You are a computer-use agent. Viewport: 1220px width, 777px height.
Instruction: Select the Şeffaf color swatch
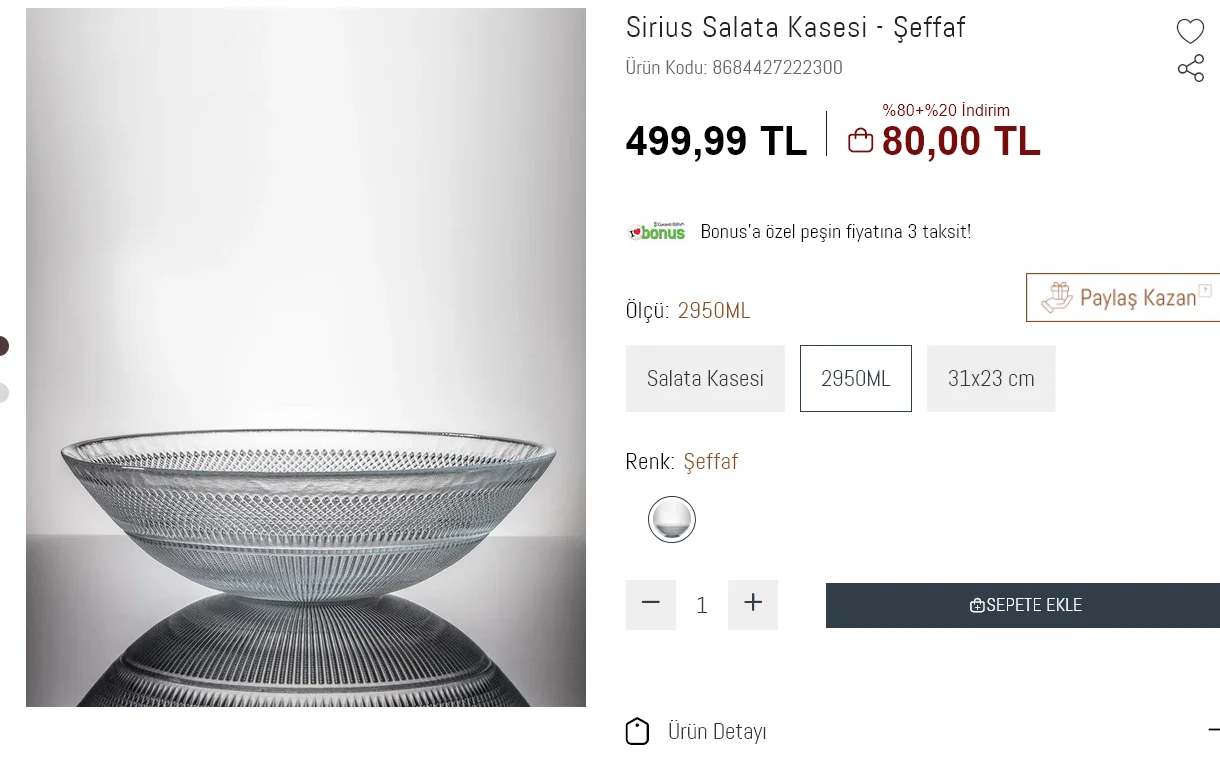(671, 520)
